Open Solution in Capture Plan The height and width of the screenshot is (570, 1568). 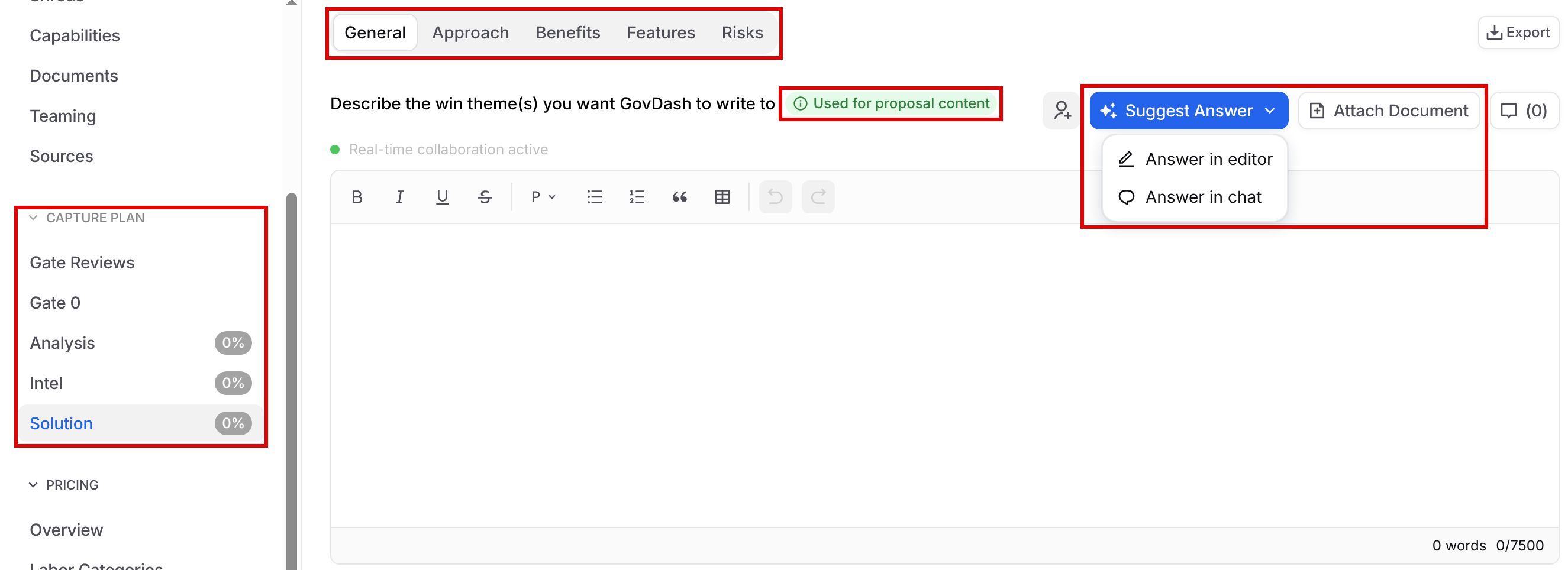pos(141,423)
